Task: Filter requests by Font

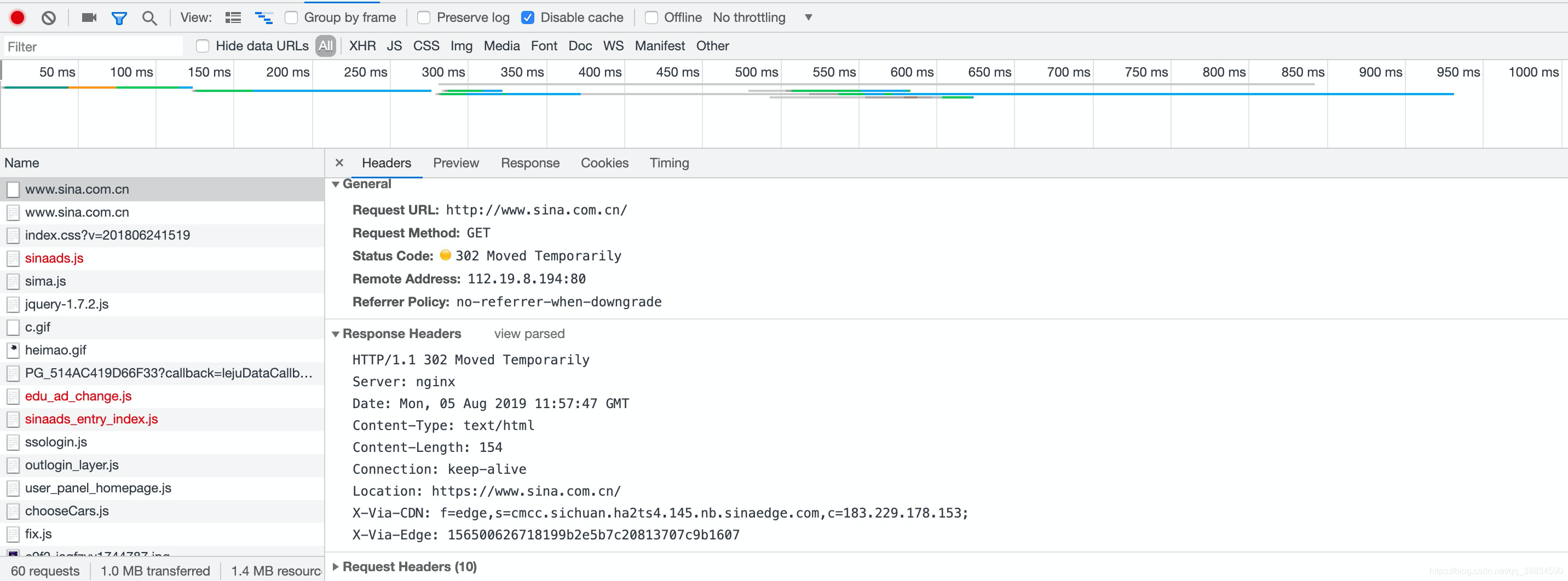Action: click(544, 47)
